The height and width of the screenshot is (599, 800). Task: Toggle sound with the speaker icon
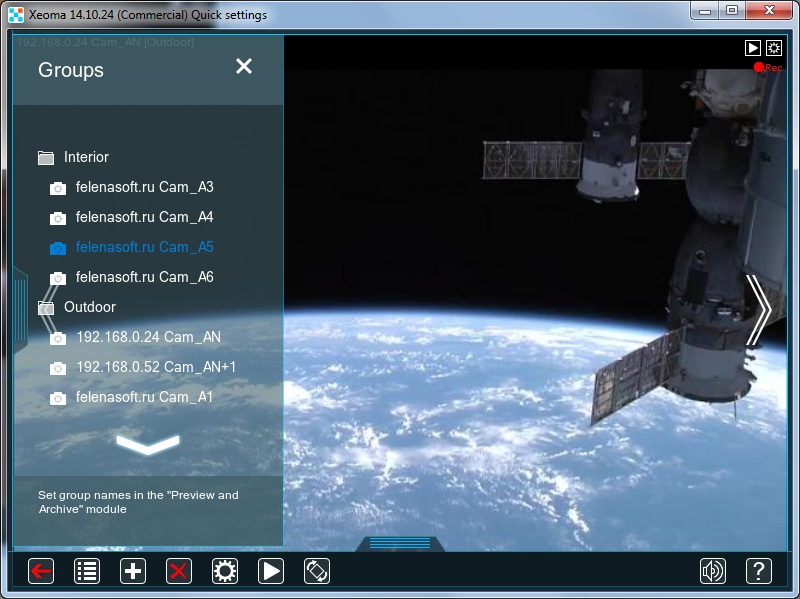(713, 570)
